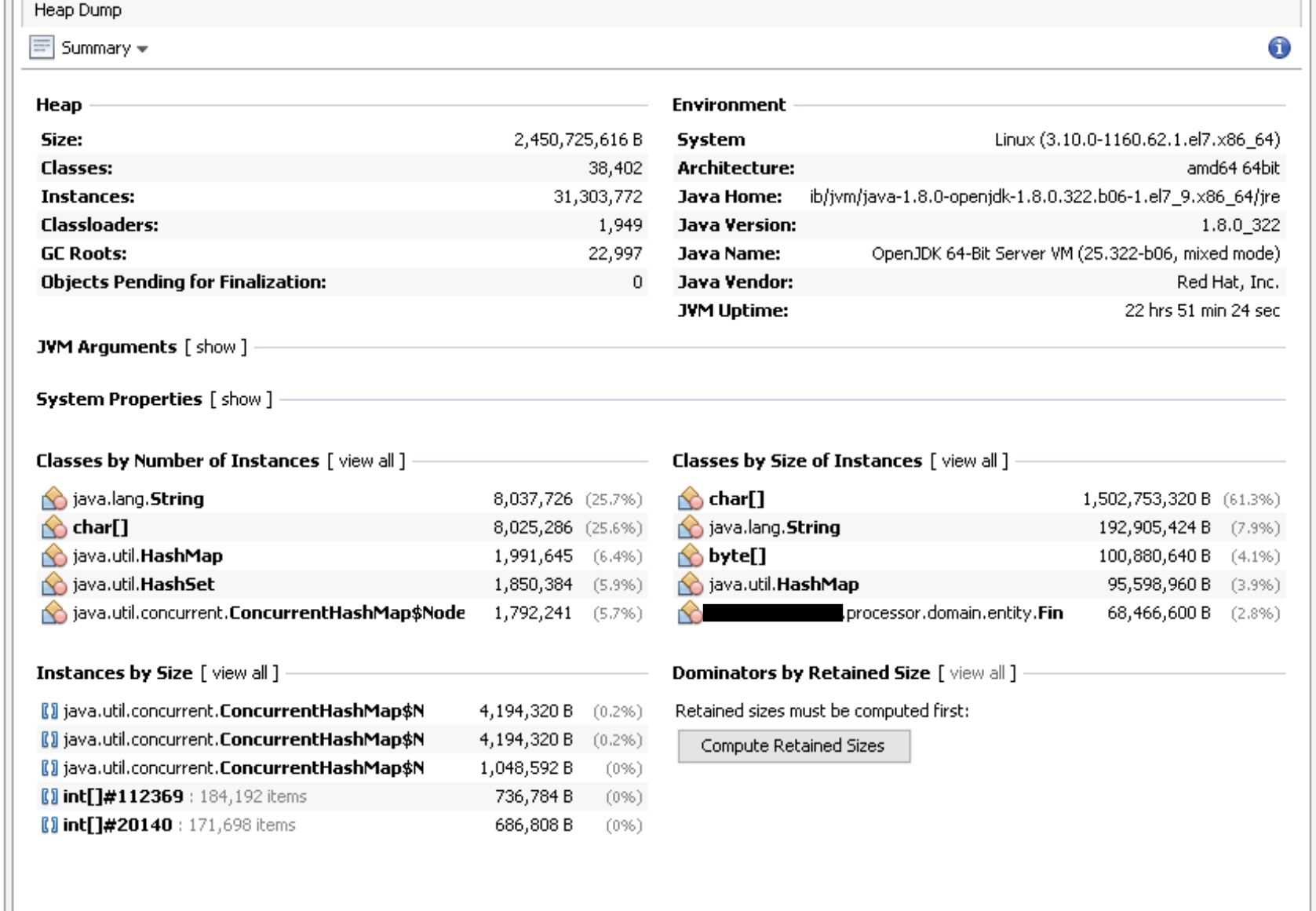This screenshot has height=911, width=1316.
Task: Open the byte[] class
Action: tap(737, 556)
